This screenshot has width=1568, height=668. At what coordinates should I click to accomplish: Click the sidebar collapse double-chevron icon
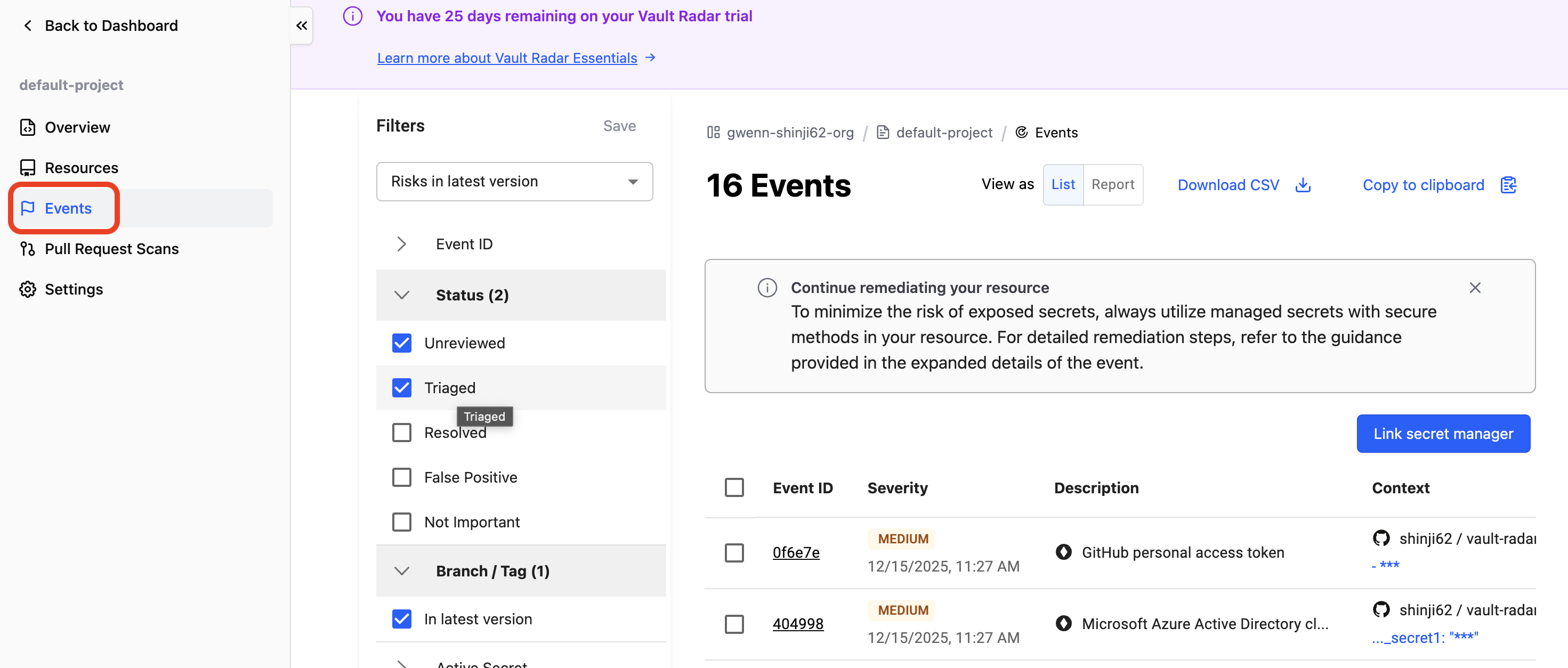coord(301,26)
